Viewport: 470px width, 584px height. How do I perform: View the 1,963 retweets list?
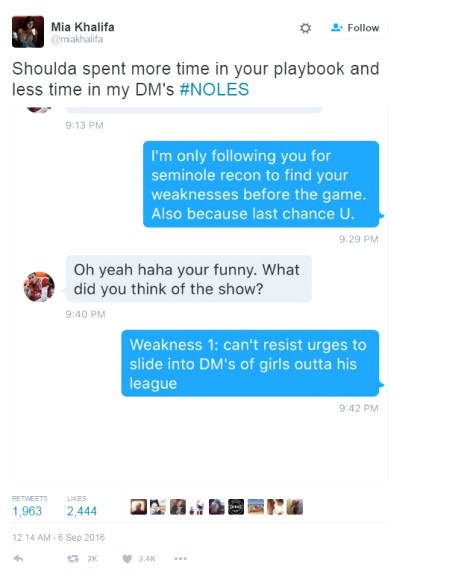27,511
